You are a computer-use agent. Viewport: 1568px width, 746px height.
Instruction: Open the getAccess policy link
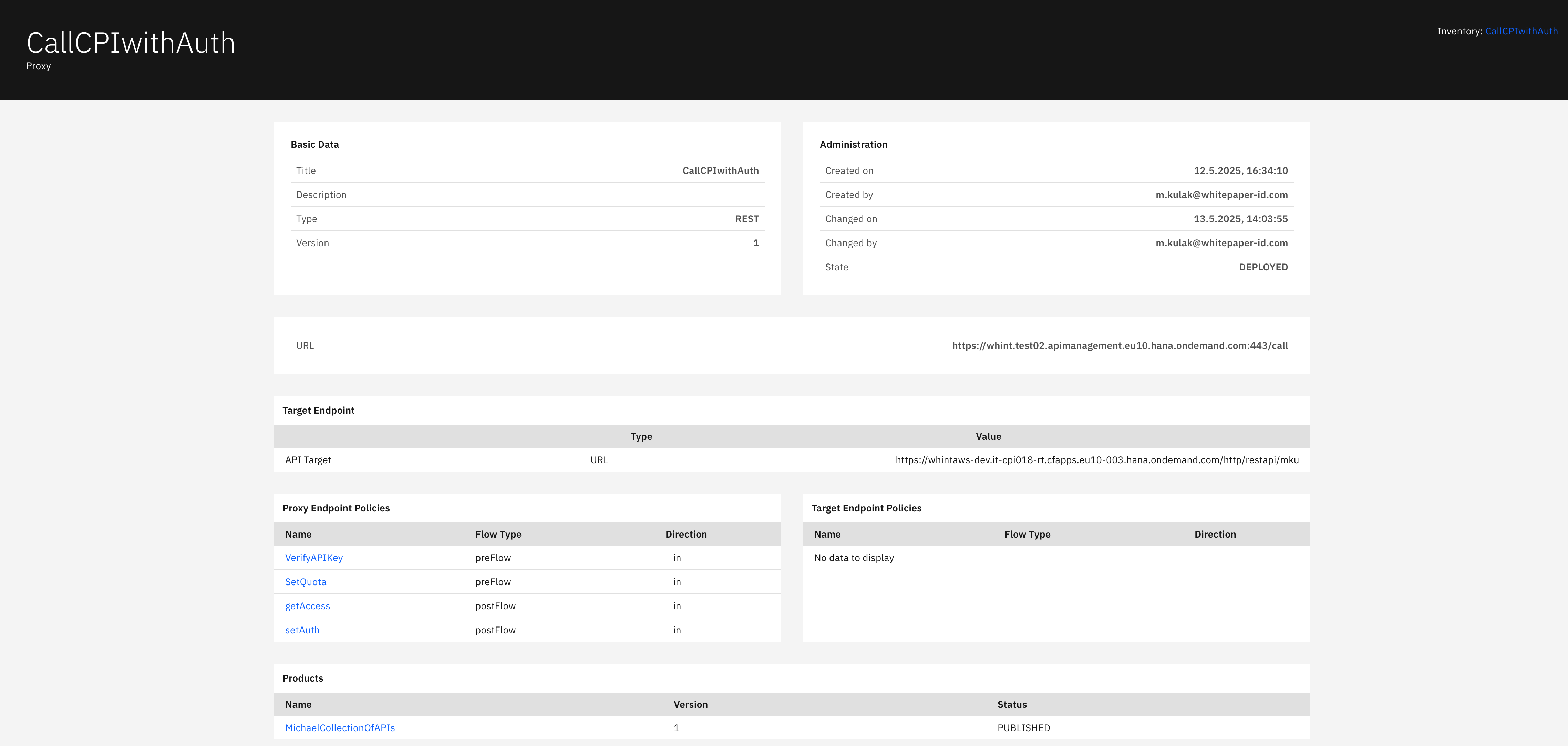(307, 606)
